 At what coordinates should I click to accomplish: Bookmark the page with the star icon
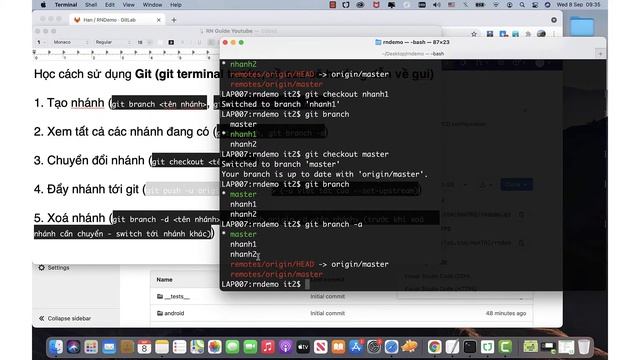474,34
